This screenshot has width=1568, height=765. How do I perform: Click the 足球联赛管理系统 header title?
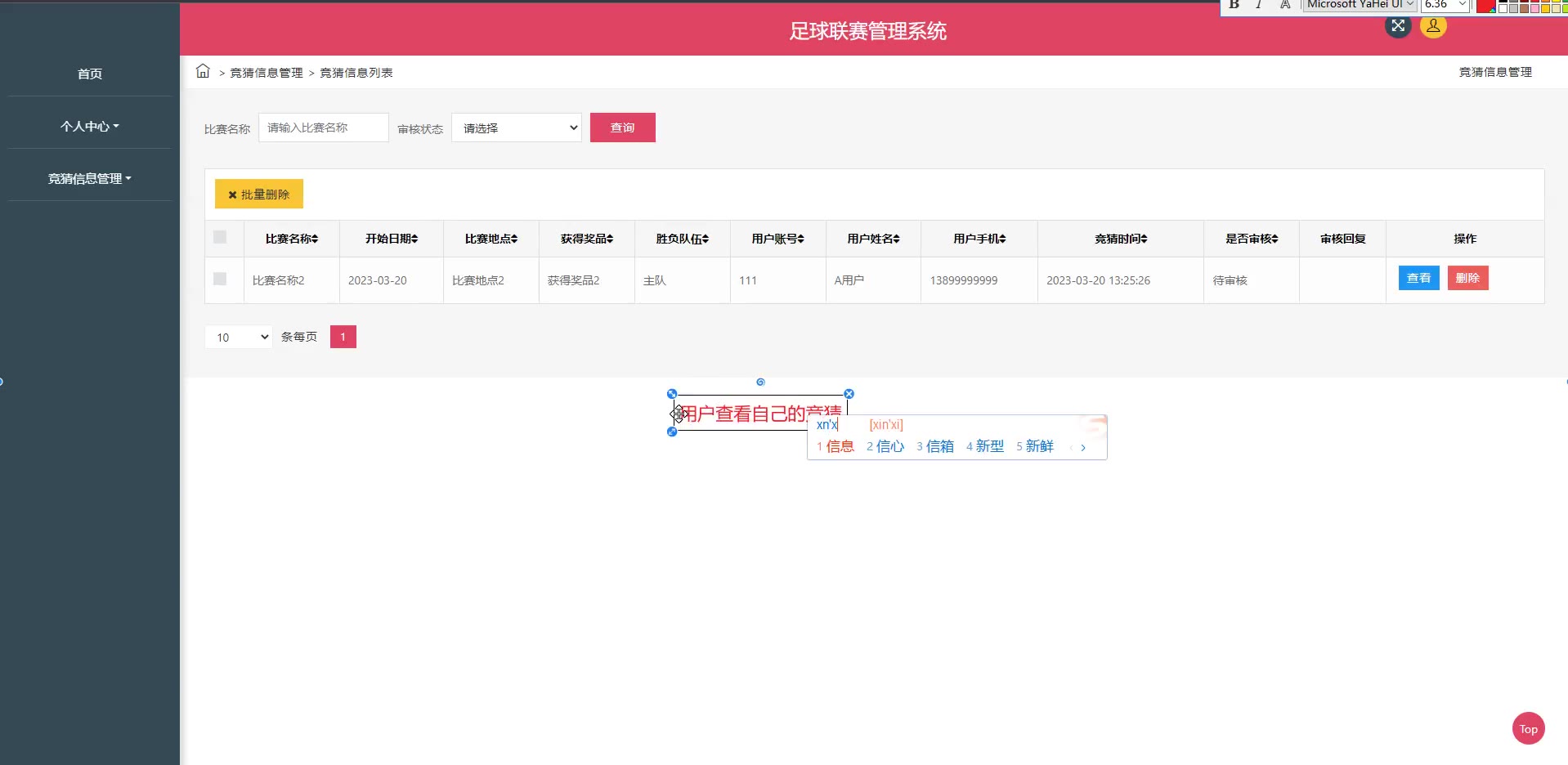[x=867, y=31]
